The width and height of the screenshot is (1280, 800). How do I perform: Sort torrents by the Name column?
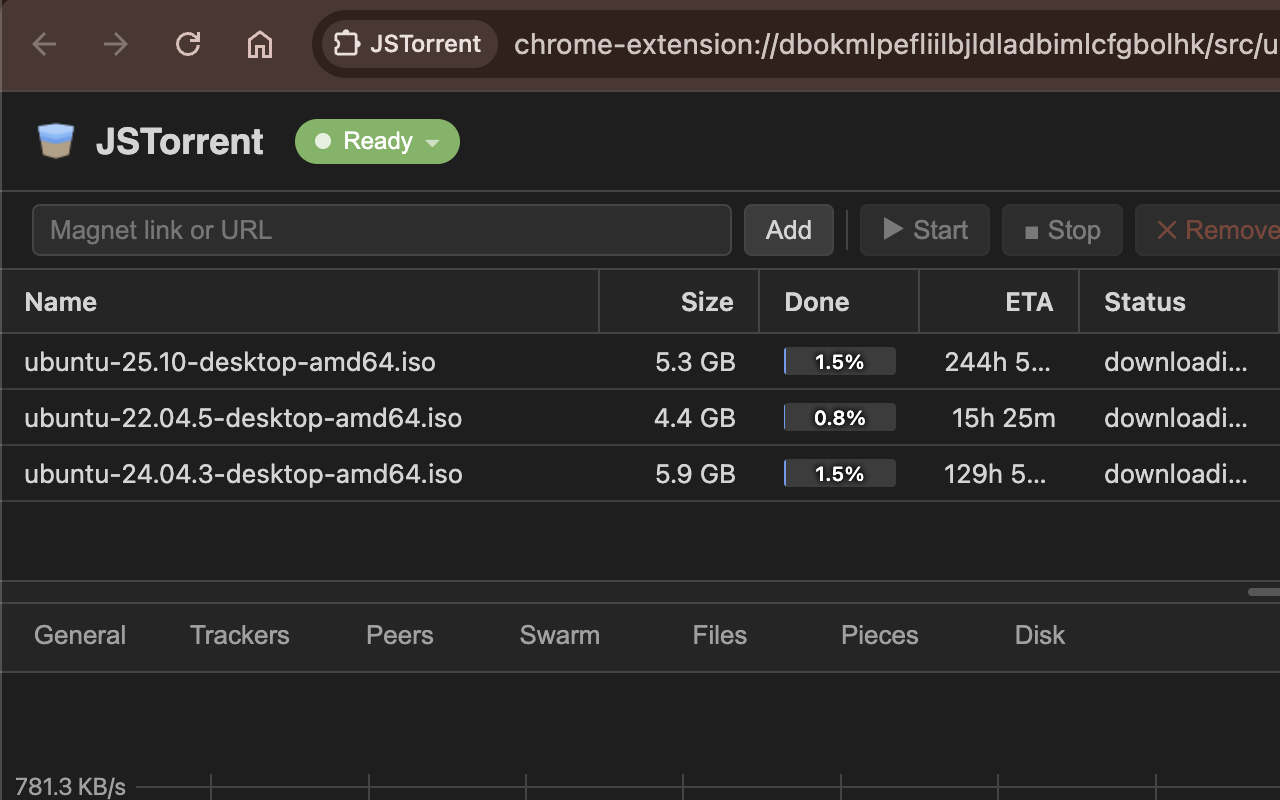[61, 302]
